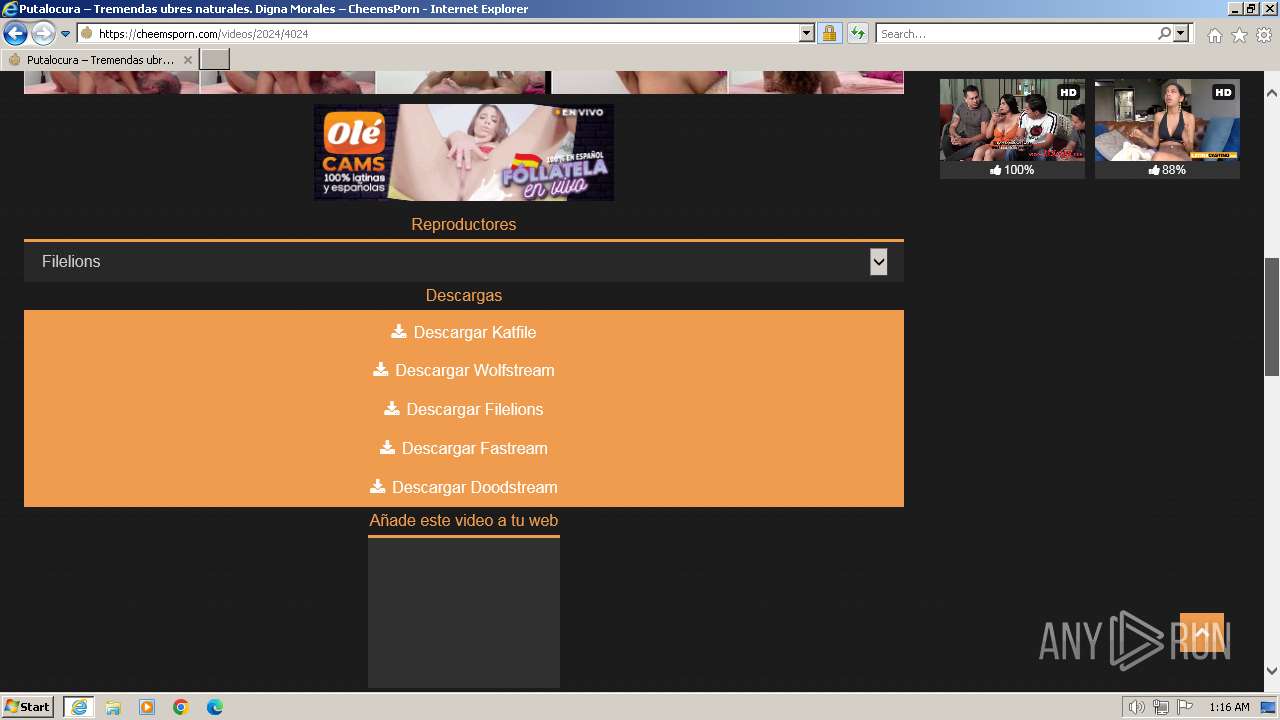The height and width of the screenshot is (720, 1280).
Task: Click the download icon beside Fastream
Action: (x=387, y=447)
